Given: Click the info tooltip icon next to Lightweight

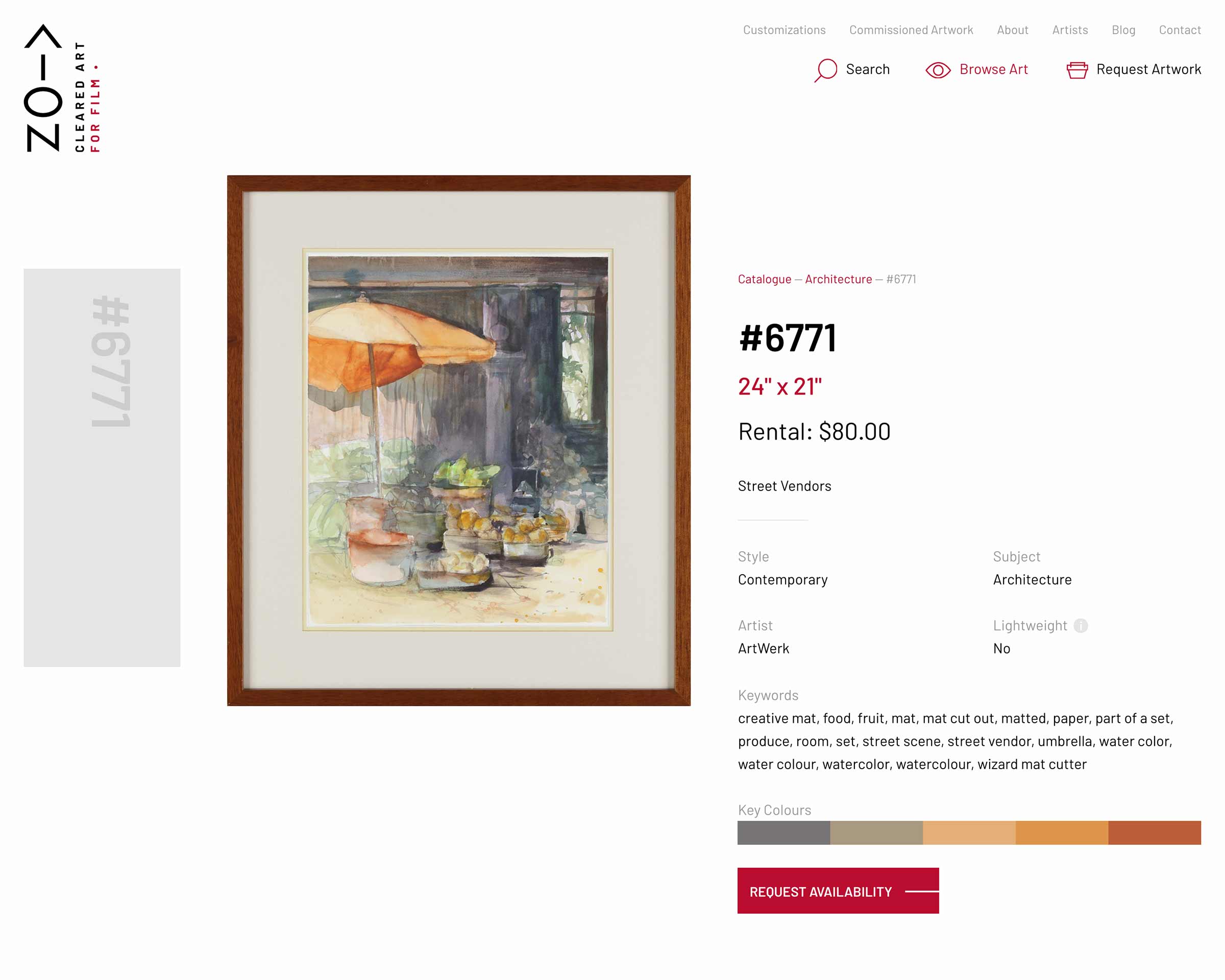Looking at the screenshot, I should [x=1081, y=625].
